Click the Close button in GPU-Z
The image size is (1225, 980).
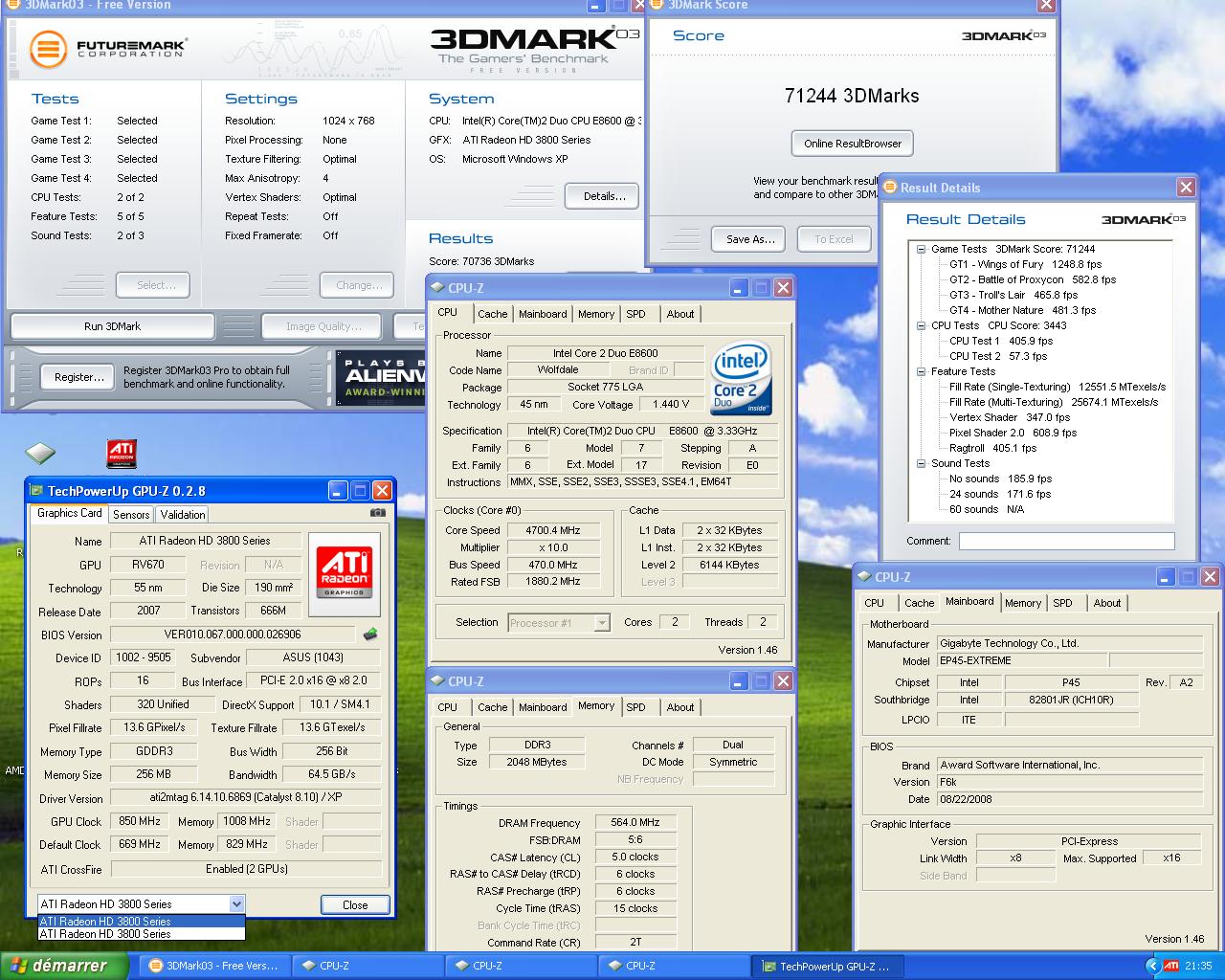355,904
